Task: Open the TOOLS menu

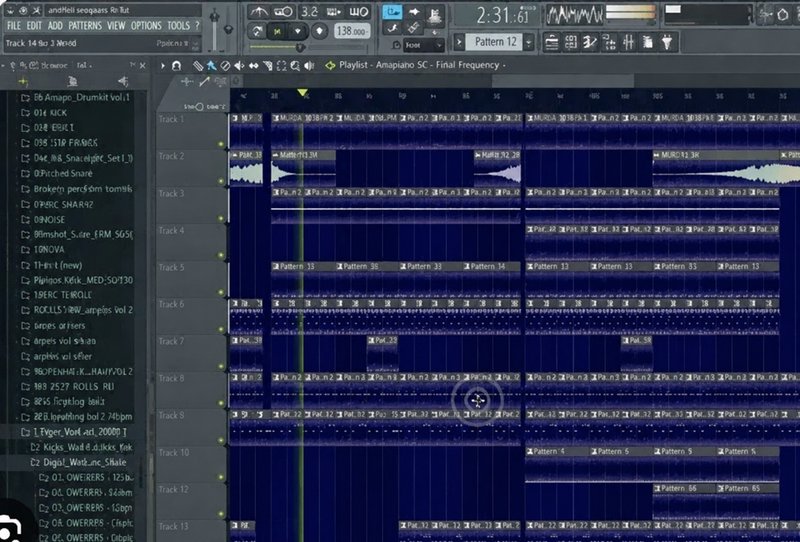Action: (179, 26)
